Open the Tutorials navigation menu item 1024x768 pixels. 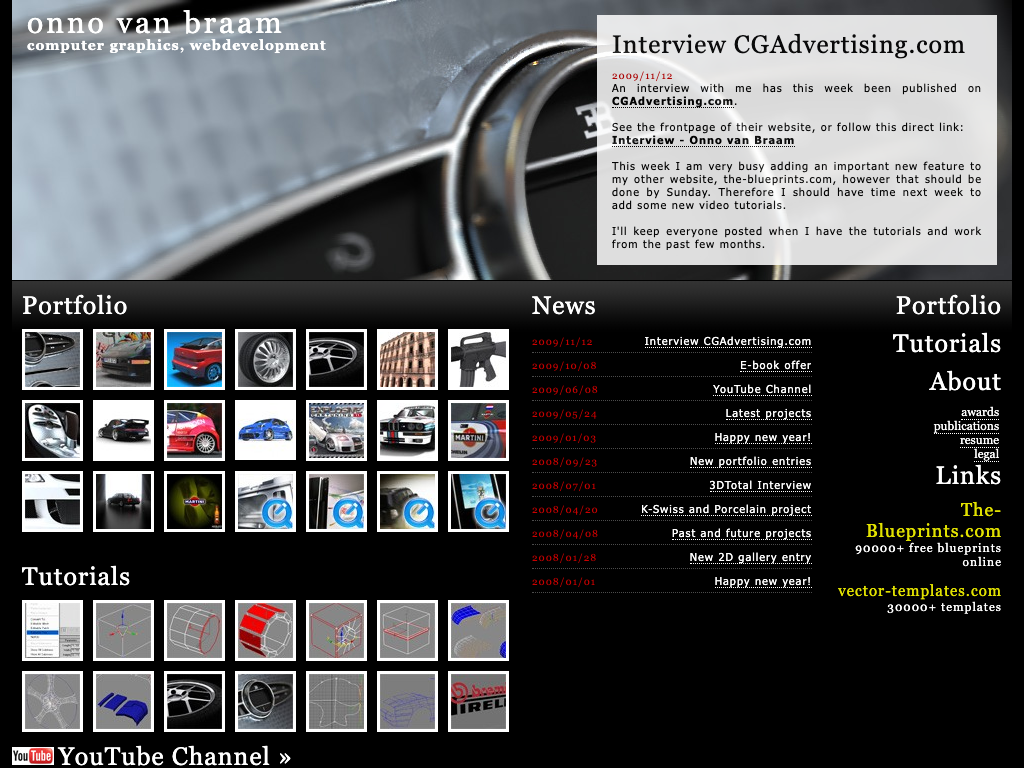coord(946,343)
